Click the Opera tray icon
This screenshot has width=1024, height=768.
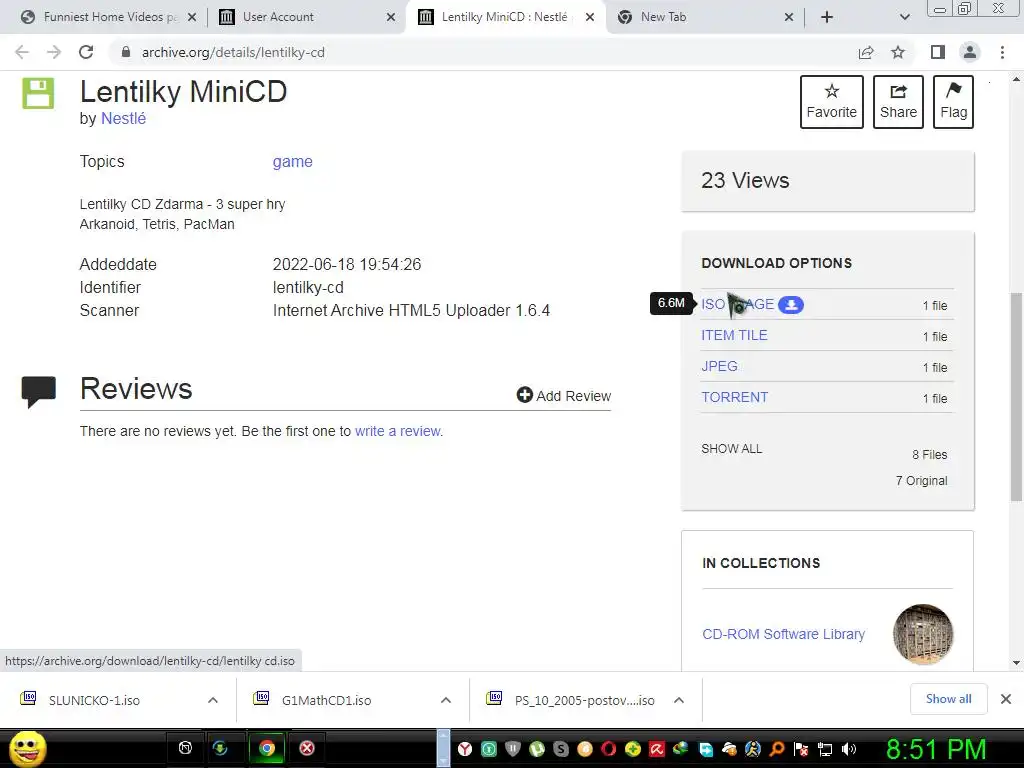(609, 749)
